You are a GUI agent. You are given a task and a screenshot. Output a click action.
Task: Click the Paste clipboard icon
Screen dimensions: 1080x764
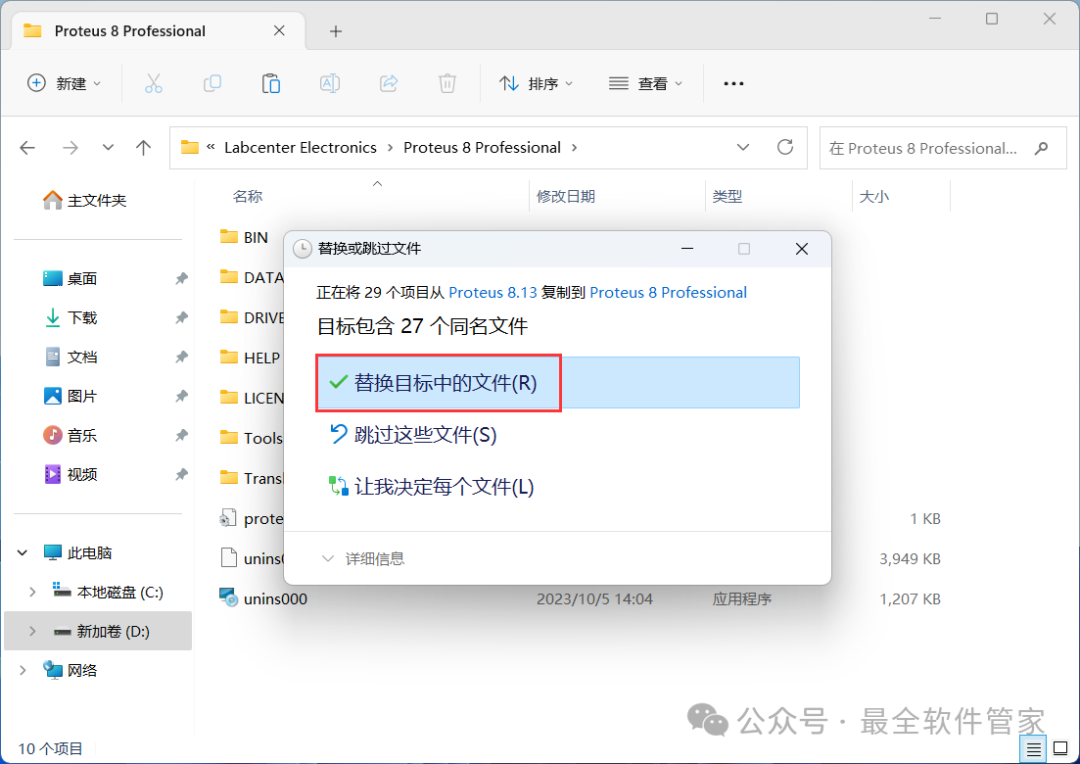coord(271,83)
